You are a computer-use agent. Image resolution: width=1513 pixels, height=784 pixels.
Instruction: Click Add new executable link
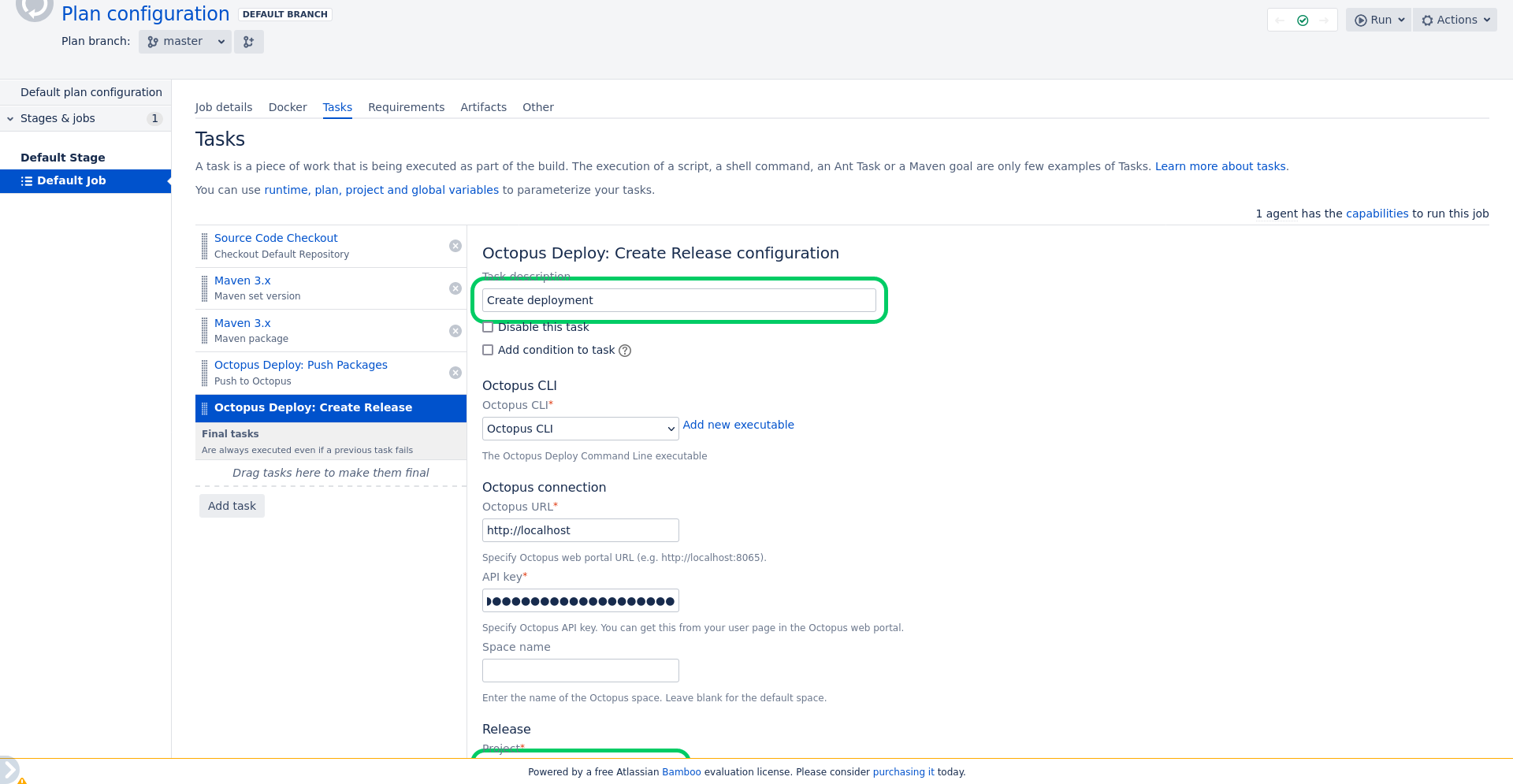738,425
